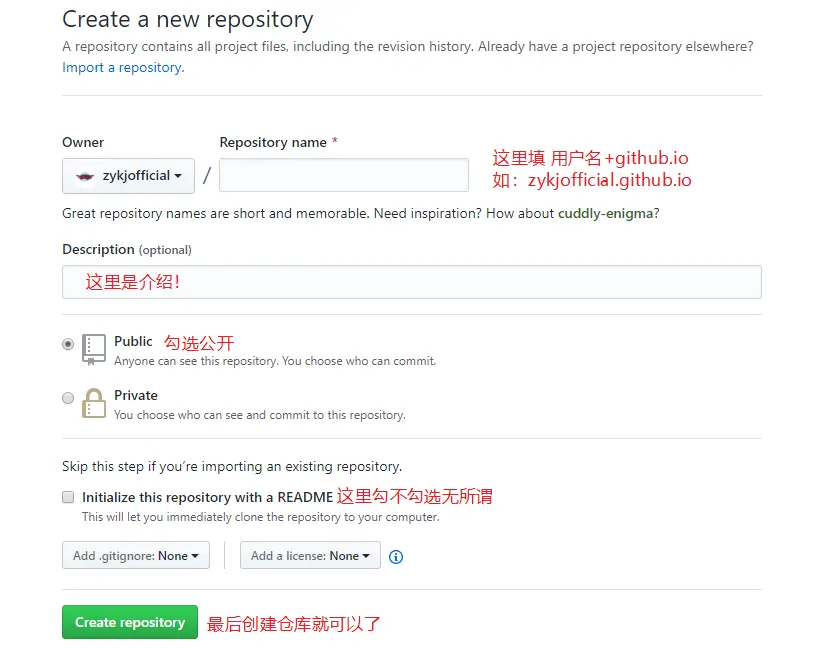Select the Public radio button
The width and height of the screenshot is (840, 659).
68,344
